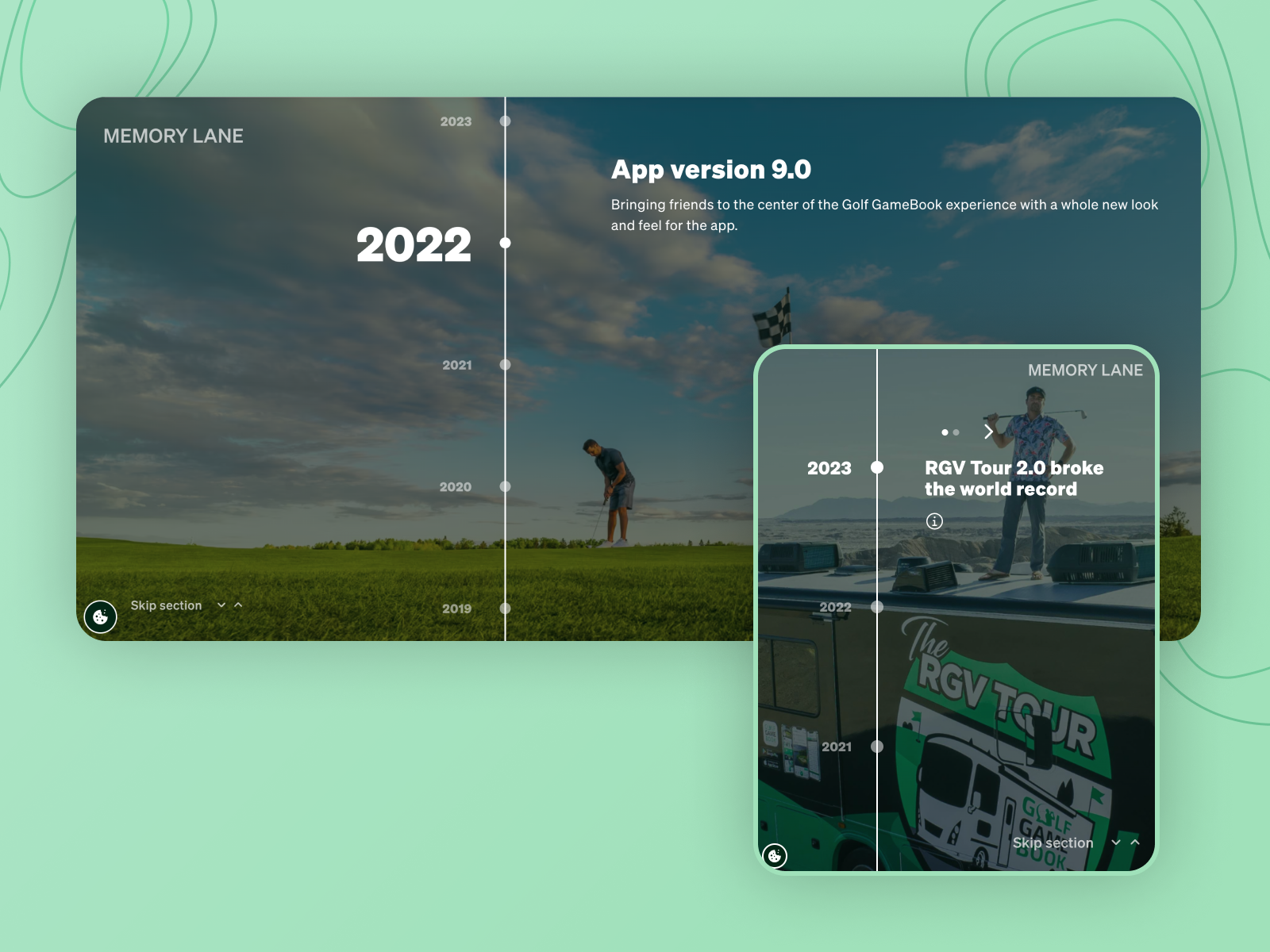Select second slide pagination dot in mobile view
The height and width of the screenshot is (952, 1270).
tap(956, 432)
